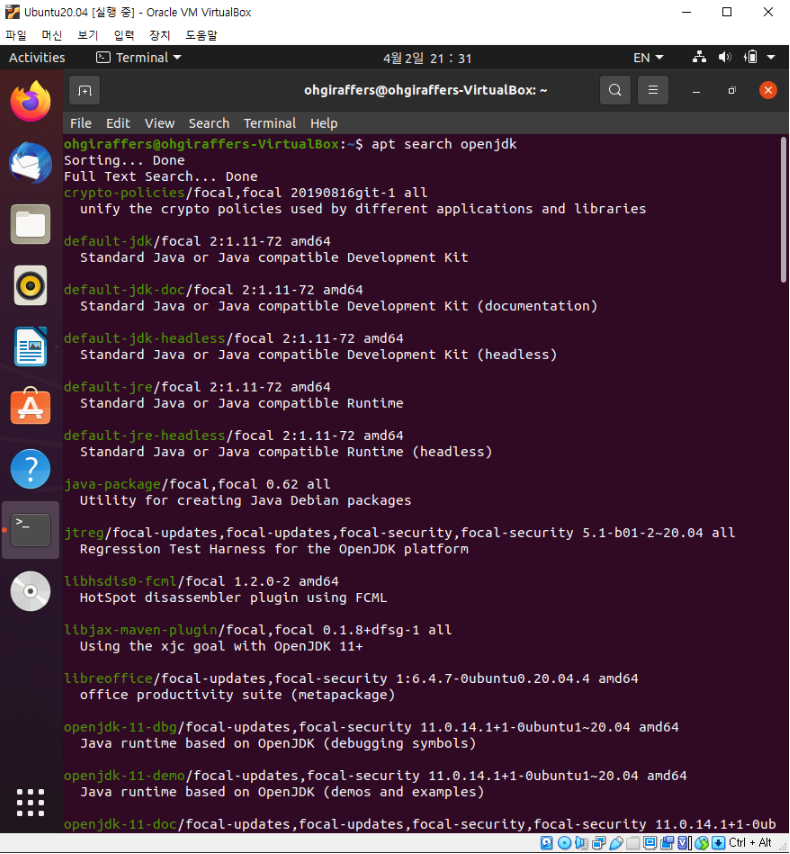Click the 'libhsdis0-fcml' package name

120,581
